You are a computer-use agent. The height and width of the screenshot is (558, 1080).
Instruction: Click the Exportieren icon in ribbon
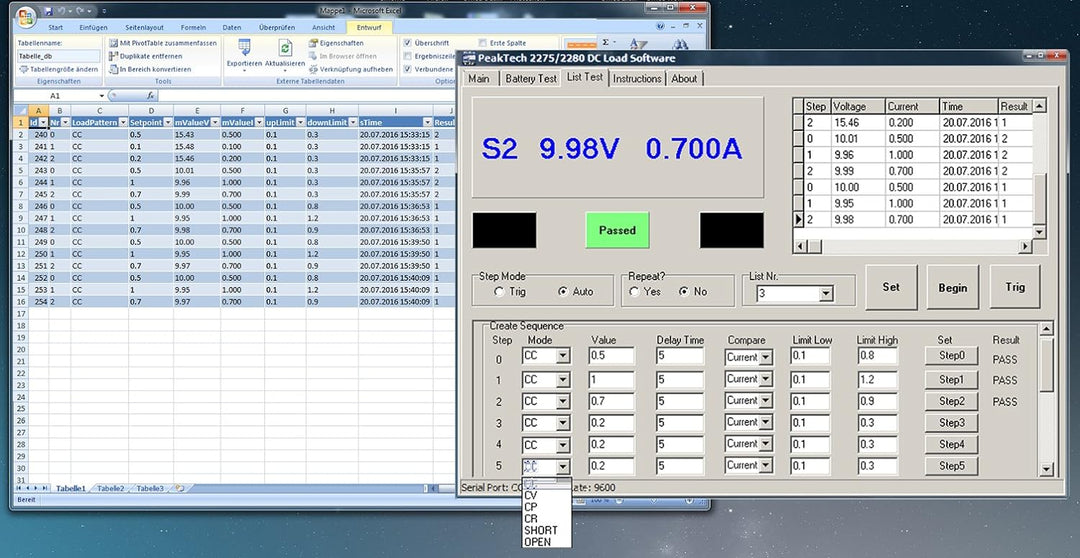(244, 48)
